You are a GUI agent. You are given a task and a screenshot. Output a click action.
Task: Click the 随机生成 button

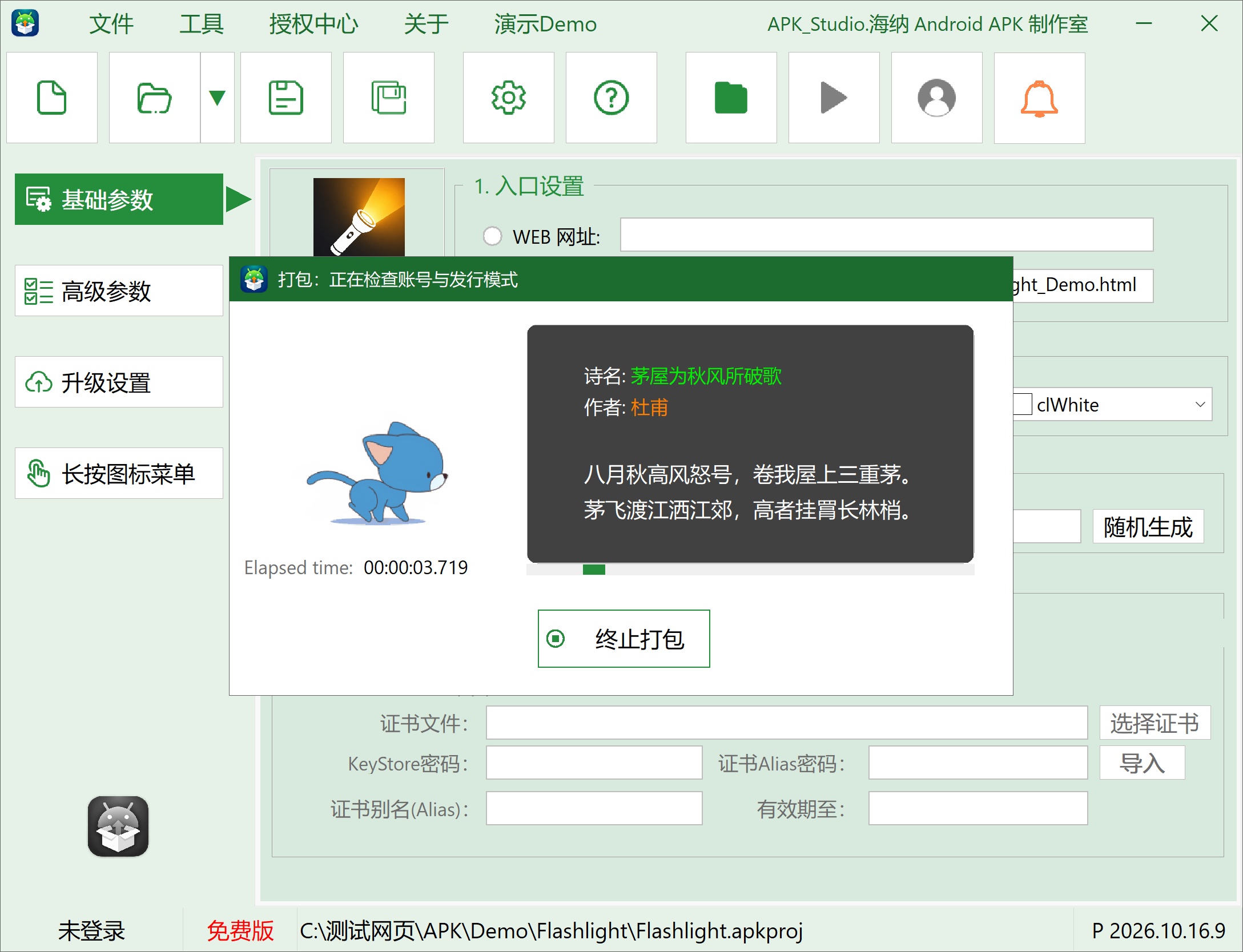pos(1148,526)
